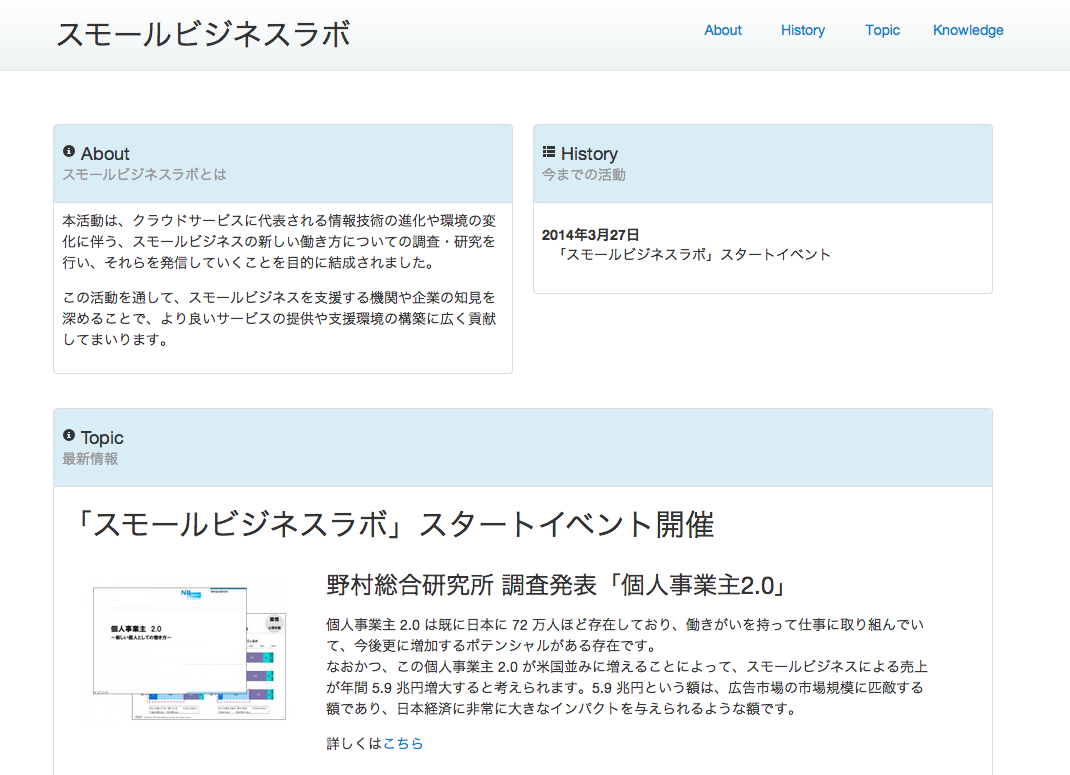Click the スモールビジネスラボとは subtitle
This screenshot has height=775, width=1070.
[144, 175]
